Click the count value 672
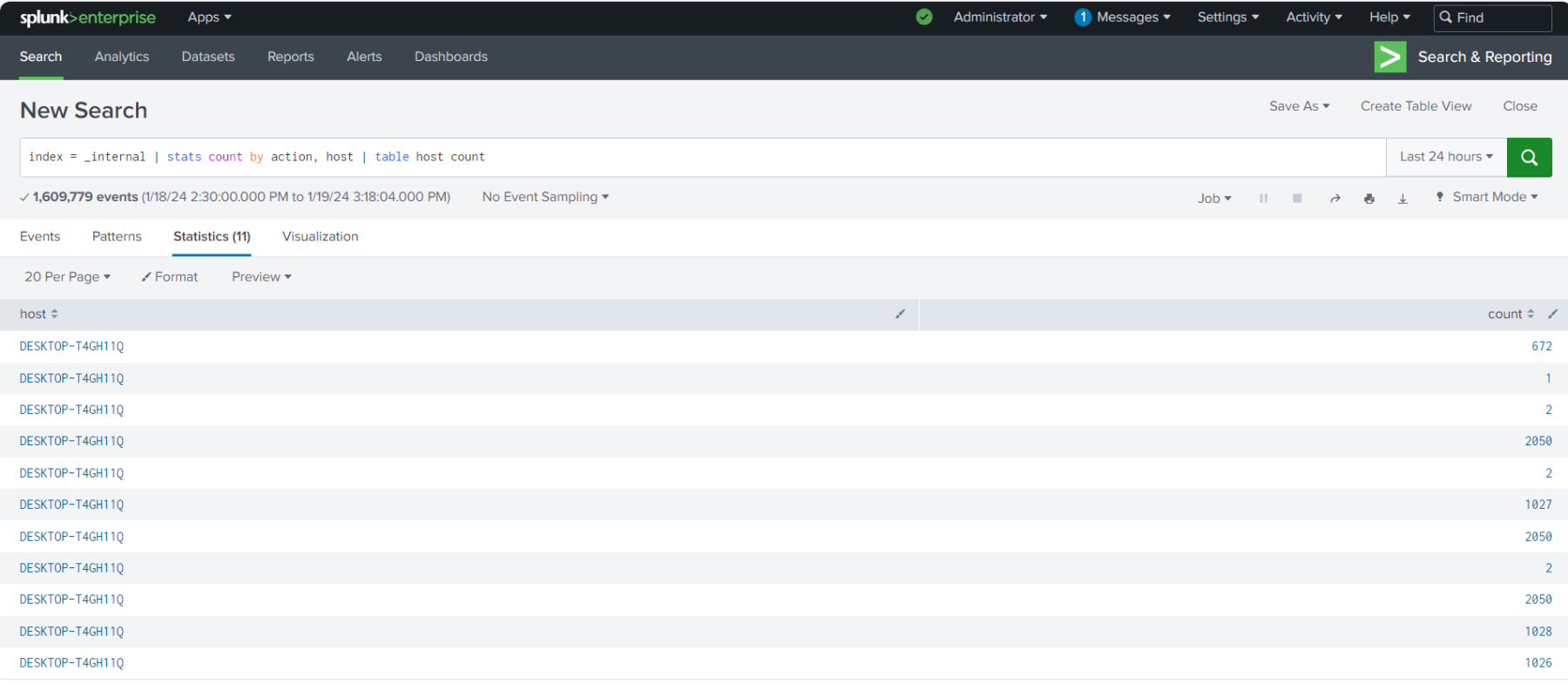Viewport: 1568px width, 691px height. 1542,347
